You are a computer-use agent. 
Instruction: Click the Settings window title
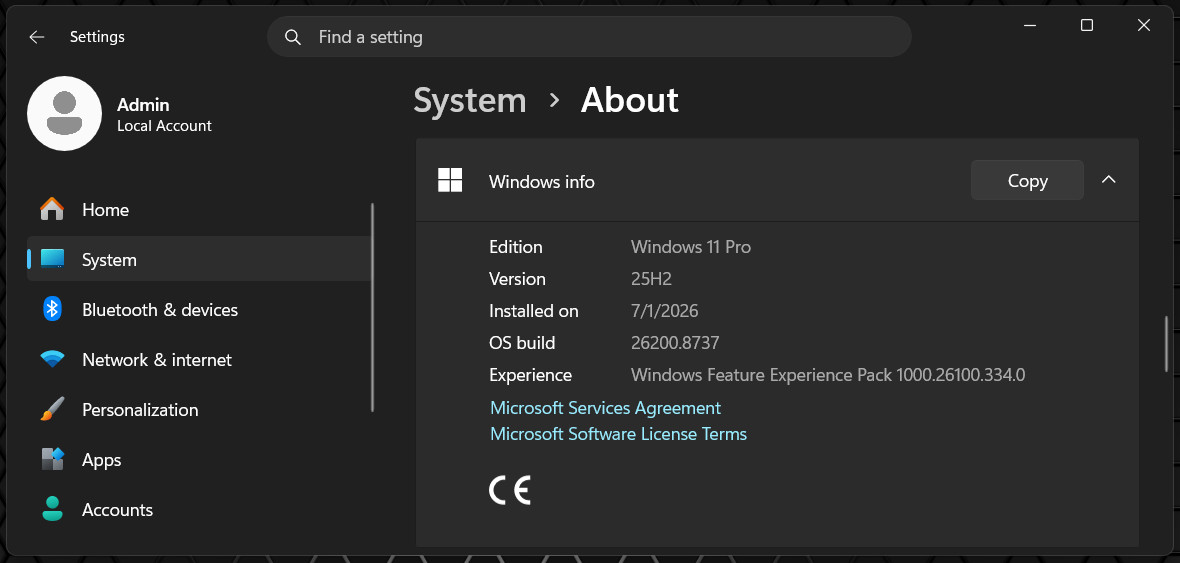(x=97, y=37)
